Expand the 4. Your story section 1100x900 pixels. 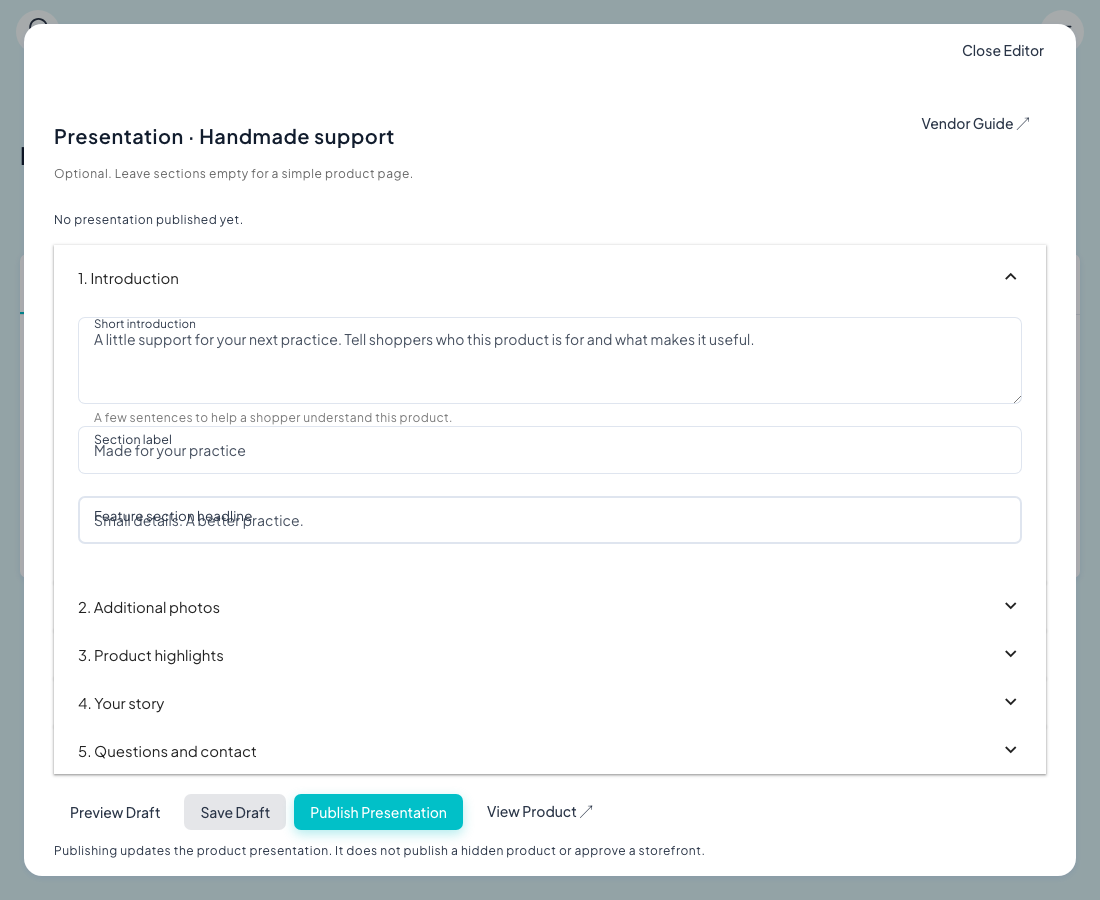pyautogui.click(x=549, y=703)
